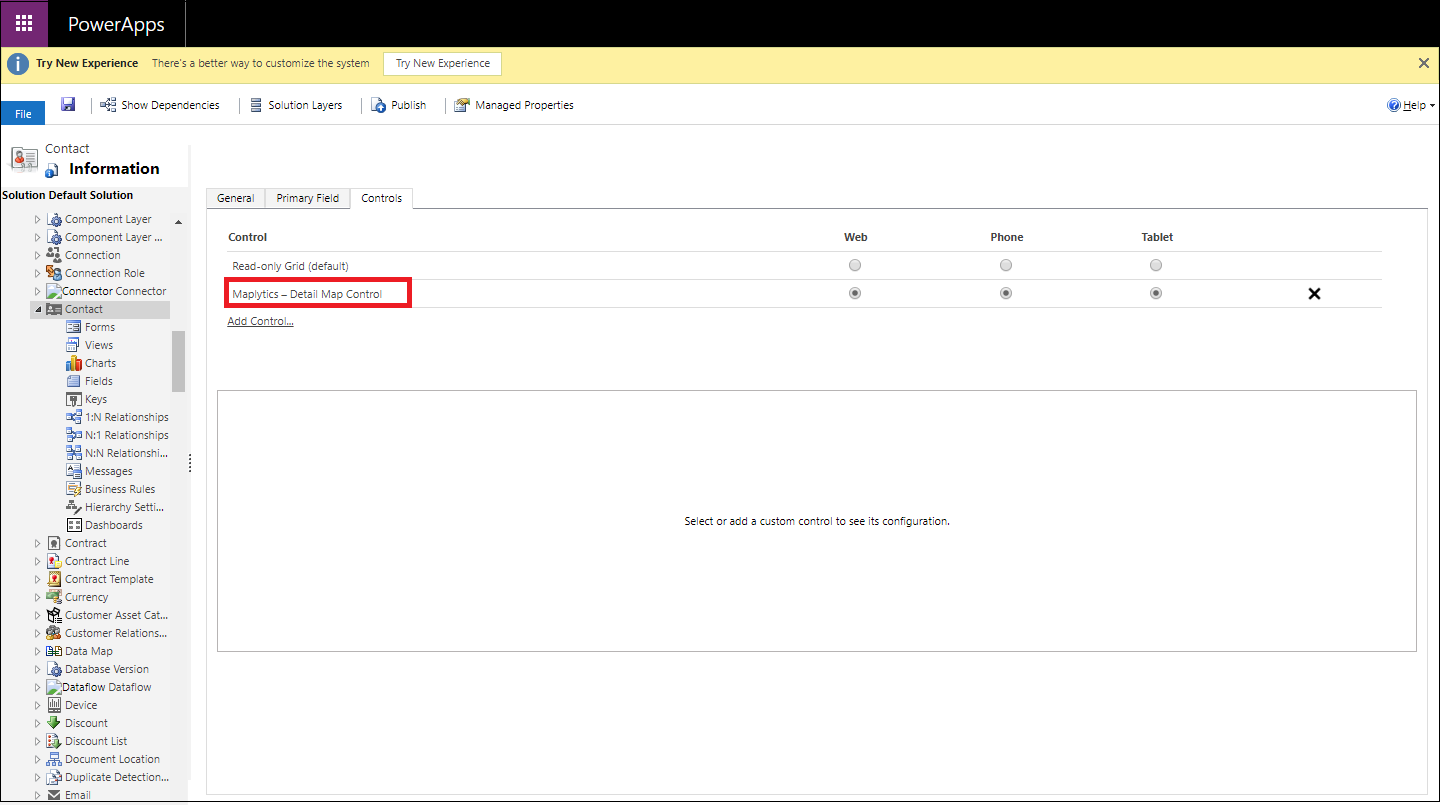
Task: Select Read-only Grid for Phone
Action: (x=1006, y=265)
